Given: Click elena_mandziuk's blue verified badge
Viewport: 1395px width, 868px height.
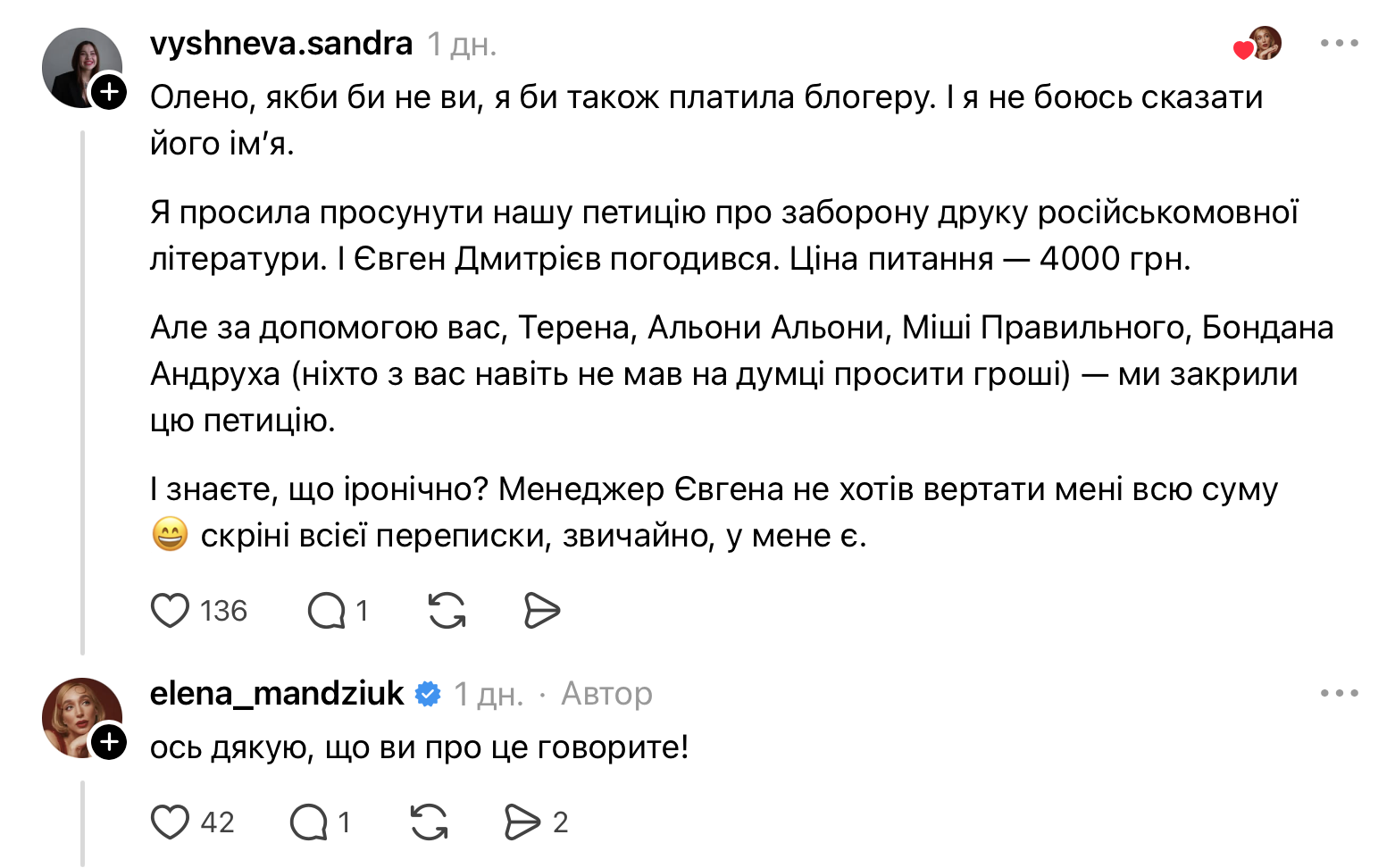Looking at the screenshot, I should pyautogui.click(x=429, y=694).
